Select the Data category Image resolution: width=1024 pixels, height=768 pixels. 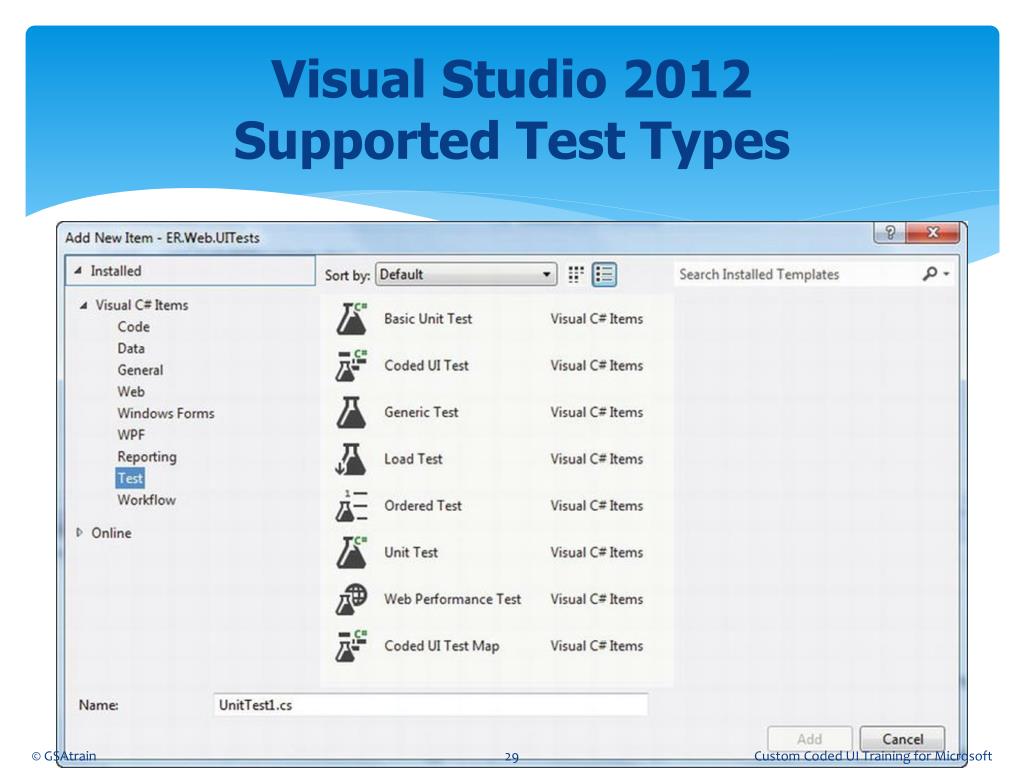pyautogui.click(x=131, y=348)
